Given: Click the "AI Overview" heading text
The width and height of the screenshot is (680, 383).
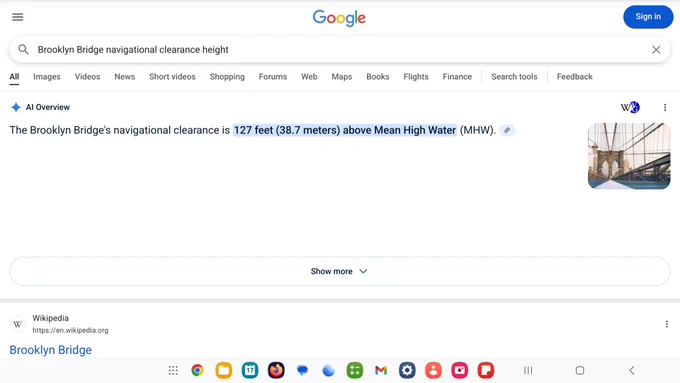Looking at the screenshot, I should [48, 107].
